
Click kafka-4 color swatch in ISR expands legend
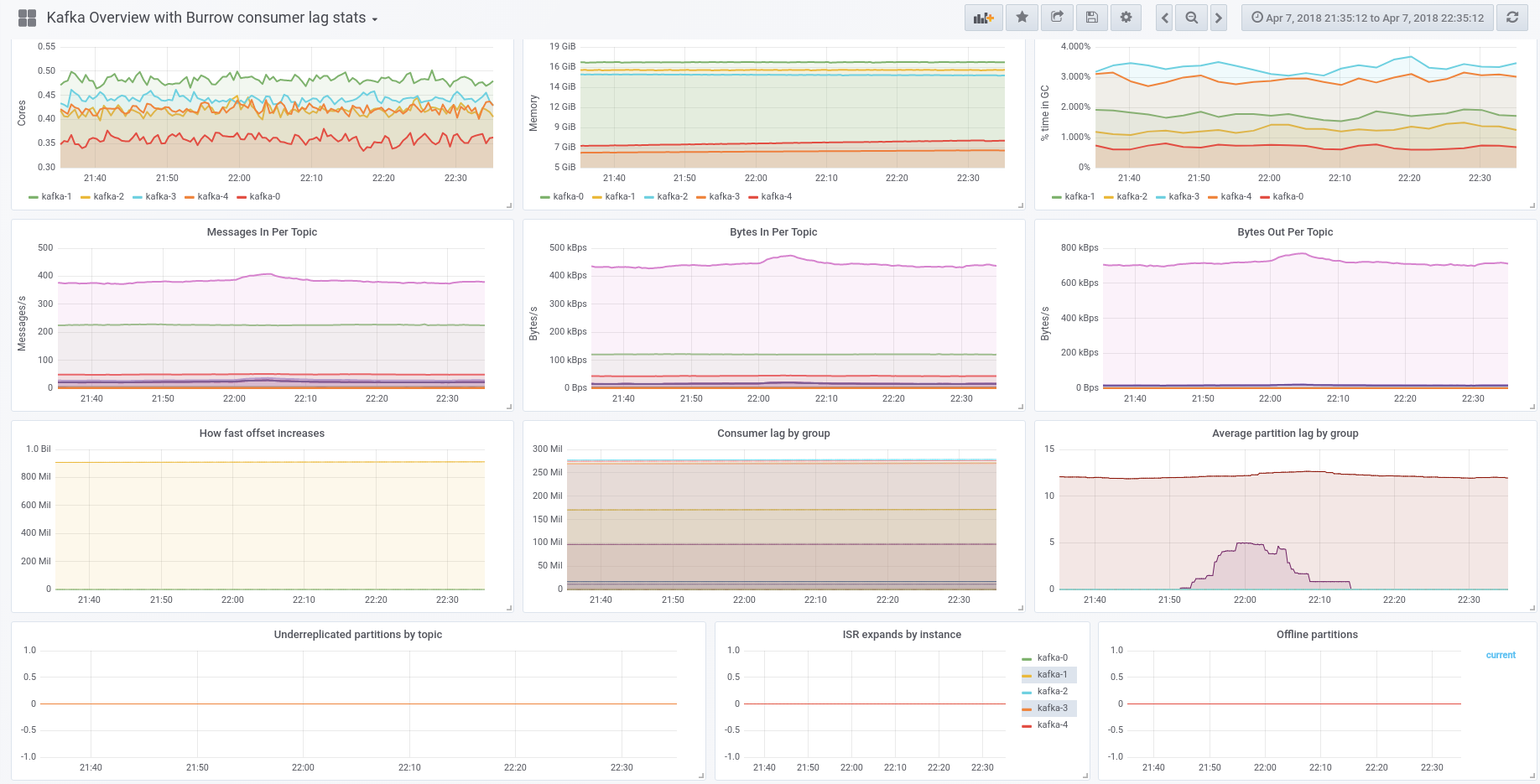(x=1027, y=725)
